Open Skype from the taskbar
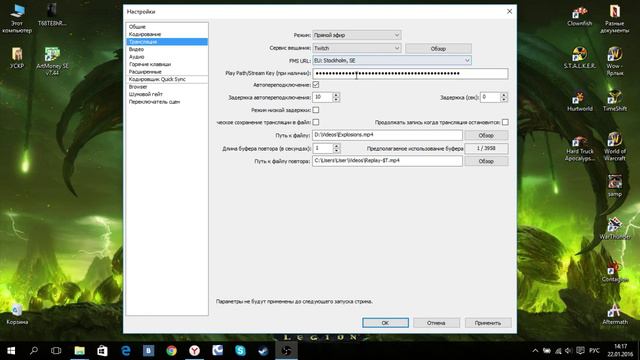This screenshot has height=360, width=640. [240, 351]
